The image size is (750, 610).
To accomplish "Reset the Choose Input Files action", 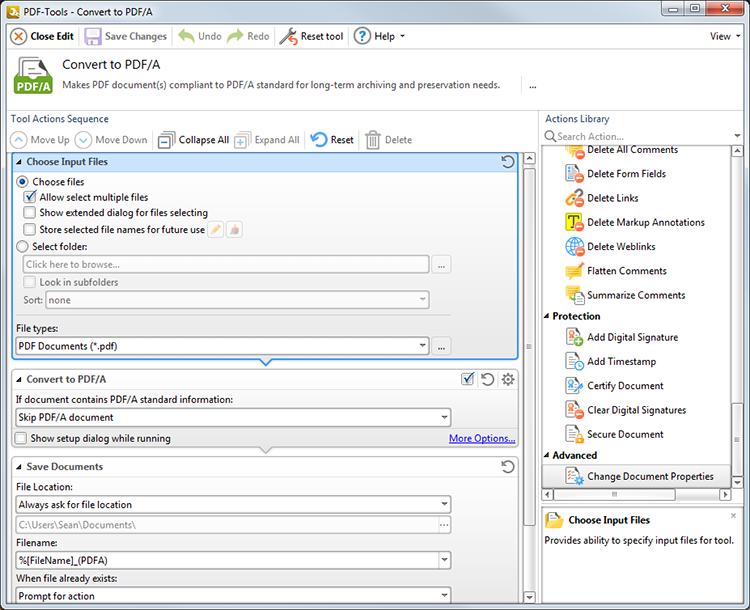I will click(x=507, y=162).
